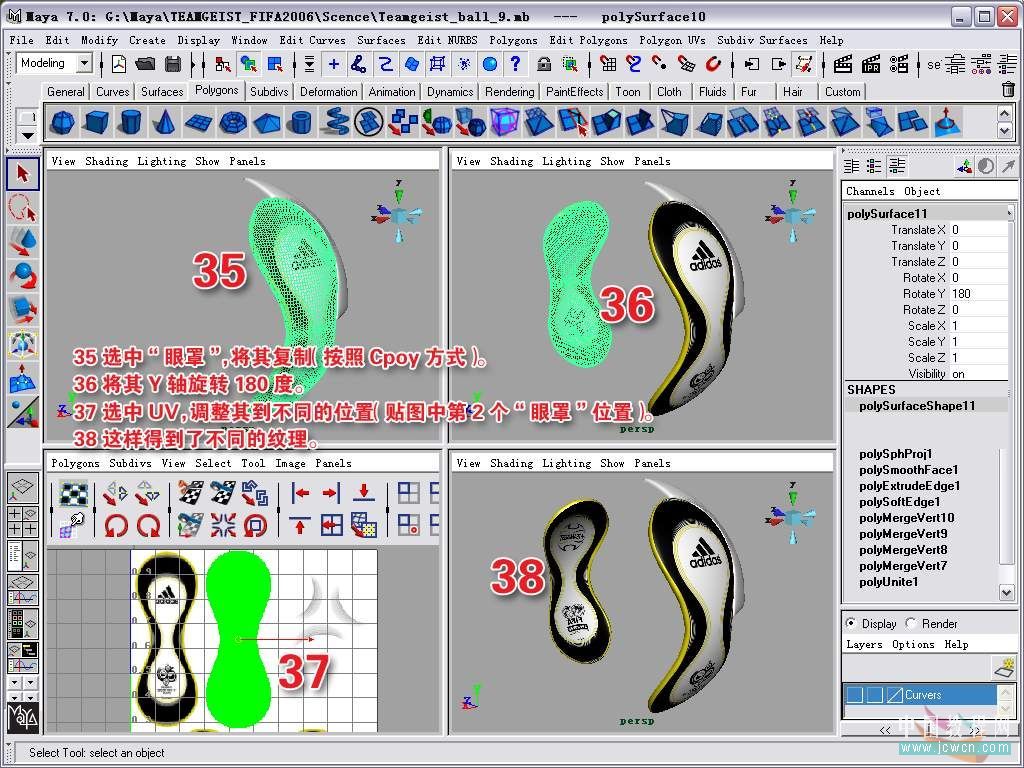The image size is (1024, 768).
Task: Create new layer icon in layer editor
Action: point(1004,667)
